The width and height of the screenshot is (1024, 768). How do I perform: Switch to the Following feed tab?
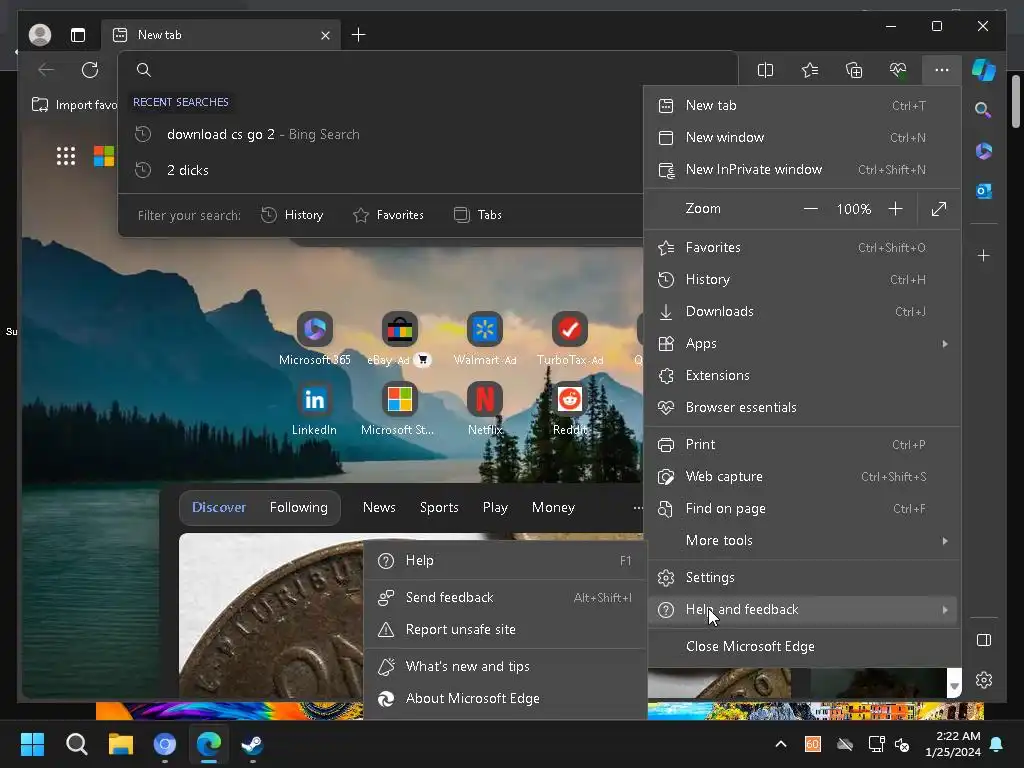(x=298, y=507)
